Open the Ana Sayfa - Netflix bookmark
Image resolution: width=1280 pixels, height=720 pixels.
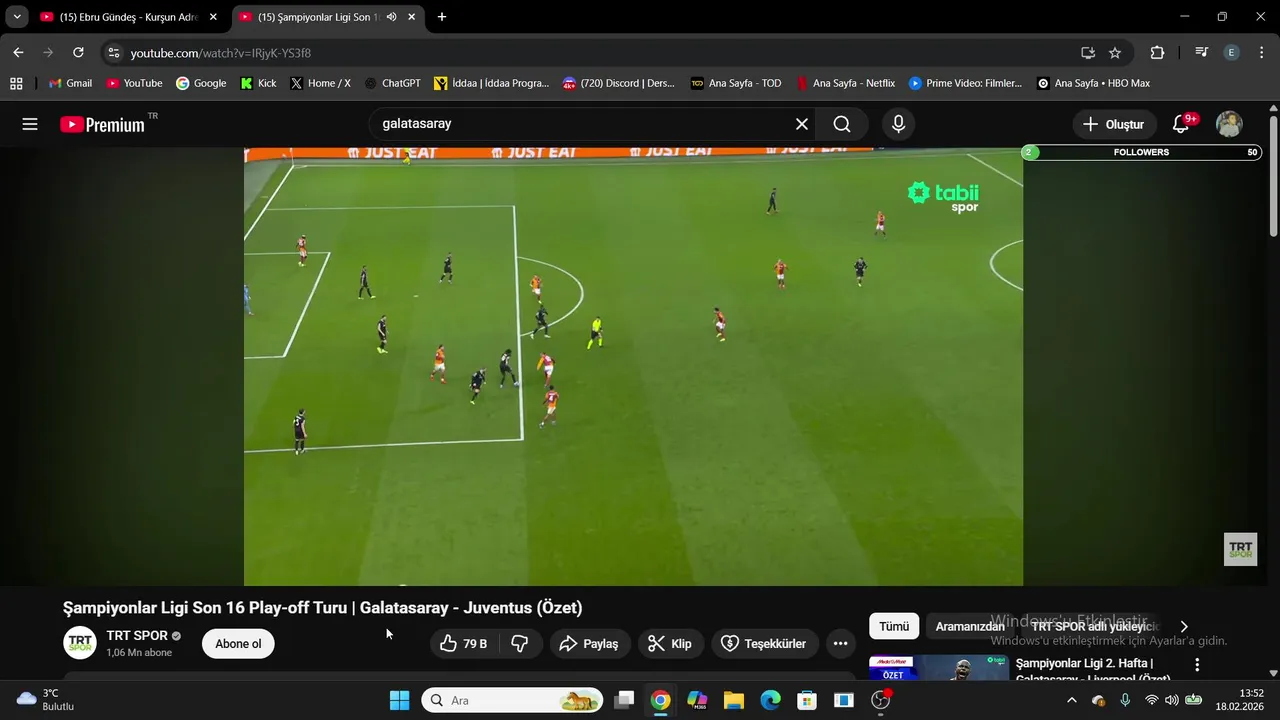[845, 83]
